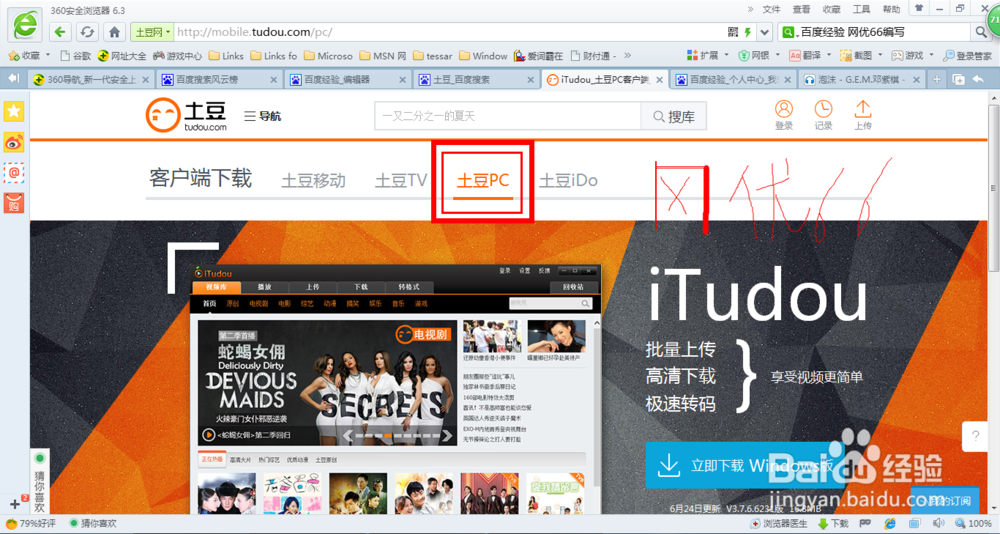
Task: Open 浏览器医生 in the status bar
Action: (x=779, y=524)
